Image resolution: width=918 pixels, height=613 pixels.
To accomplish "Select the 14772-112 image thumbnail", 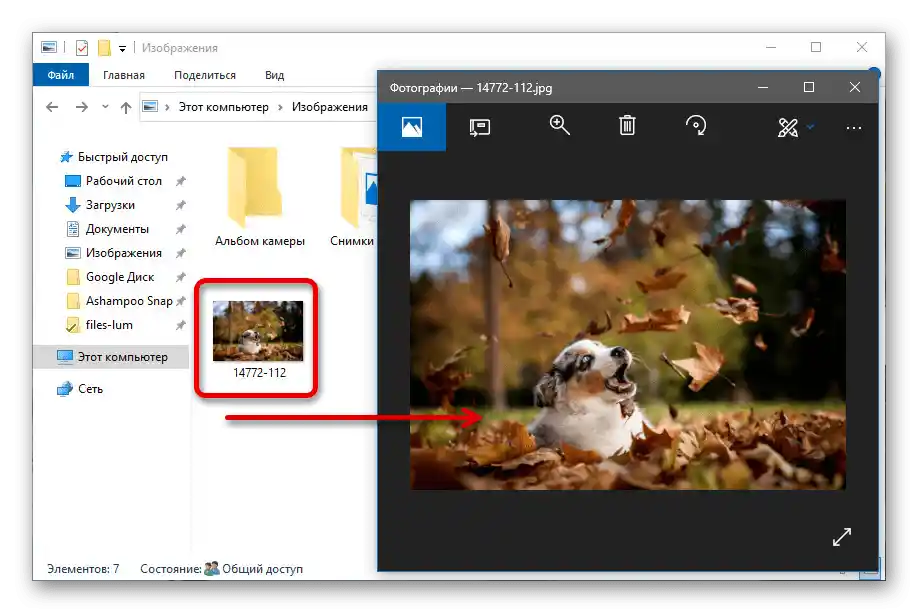I will coord(258,331).
